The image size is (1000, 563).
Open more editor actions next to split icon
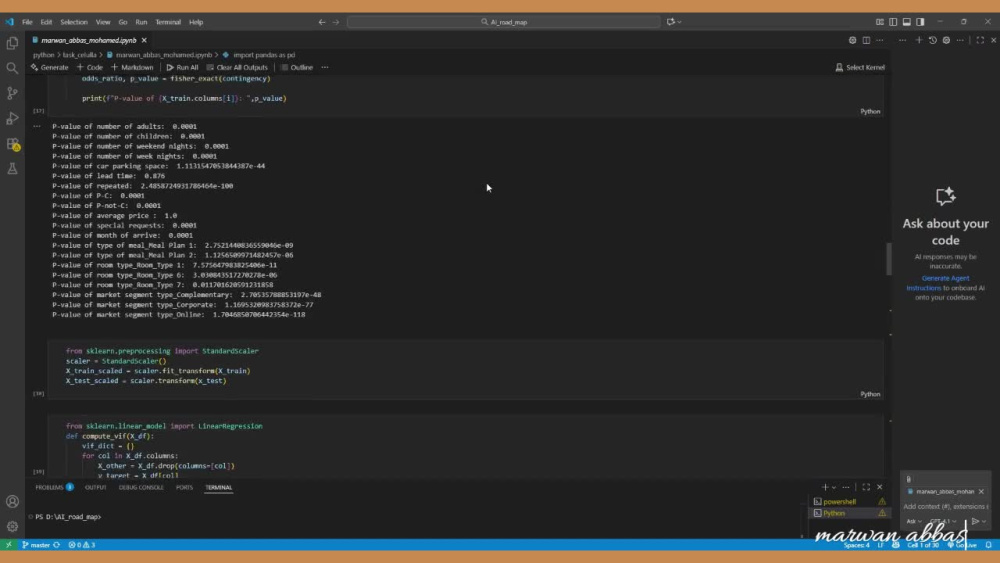point(879,40)
